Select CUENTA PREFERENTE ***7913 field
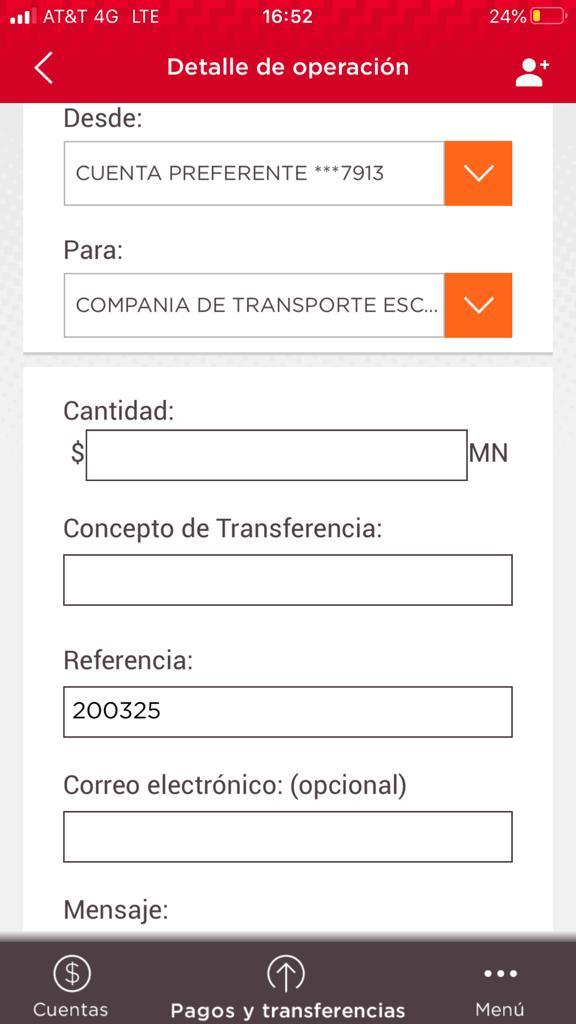Viewport: 576px width, 1024px height. click(x=255, y=172)
